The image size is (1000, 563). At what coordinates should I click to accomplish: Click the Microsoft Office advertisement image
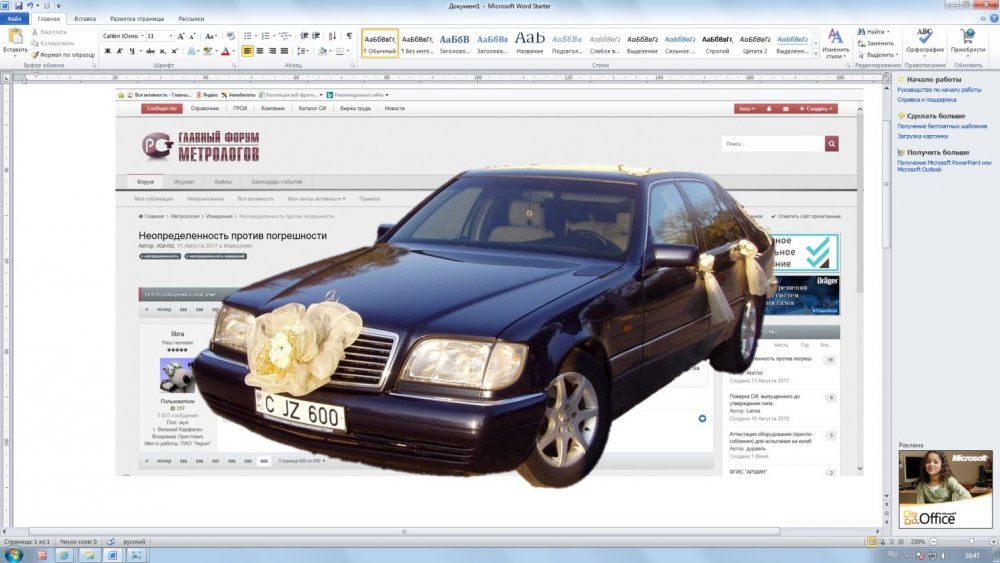[x=945, y=489]
